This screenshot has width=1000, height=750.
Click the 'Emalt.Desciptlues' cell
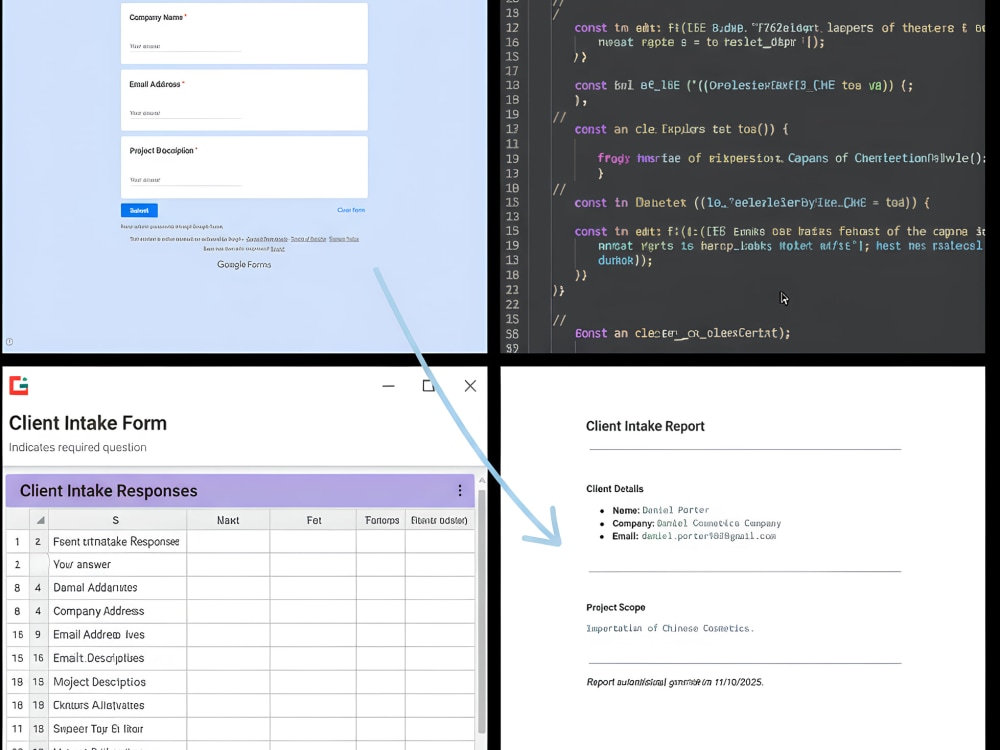pyautogui.click(x=117, y=658)
